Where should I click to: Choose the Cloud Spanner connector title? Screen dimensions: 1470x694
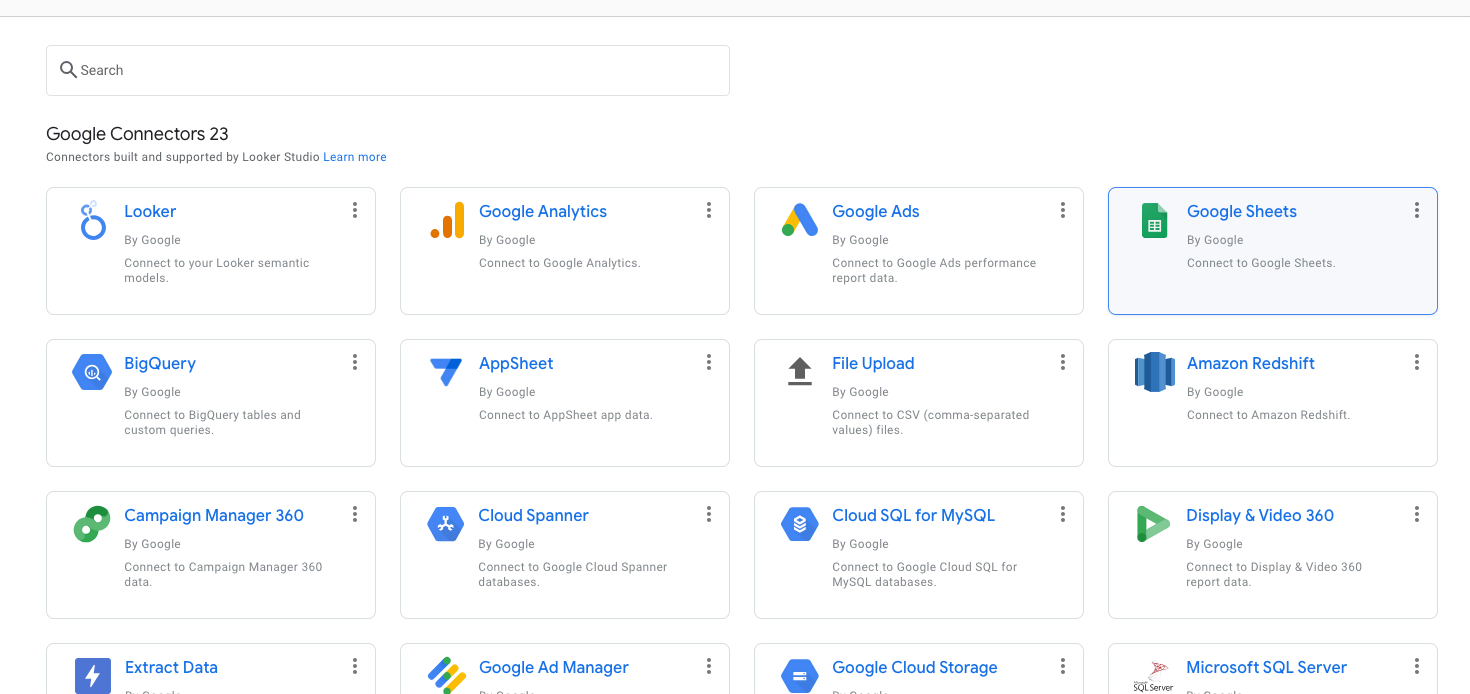click(x=533, y=515)
